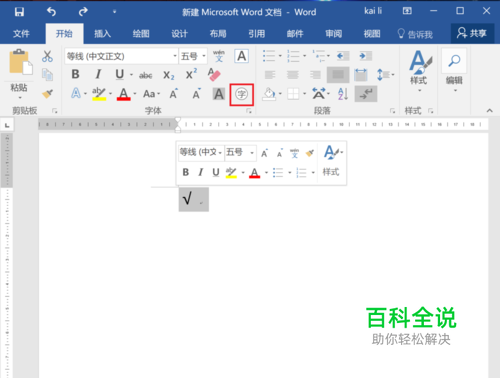Toggle strikethrough abc formatting
Viewport: 500px width, 378px height.
pyautogui.click(x=146, y=75)
